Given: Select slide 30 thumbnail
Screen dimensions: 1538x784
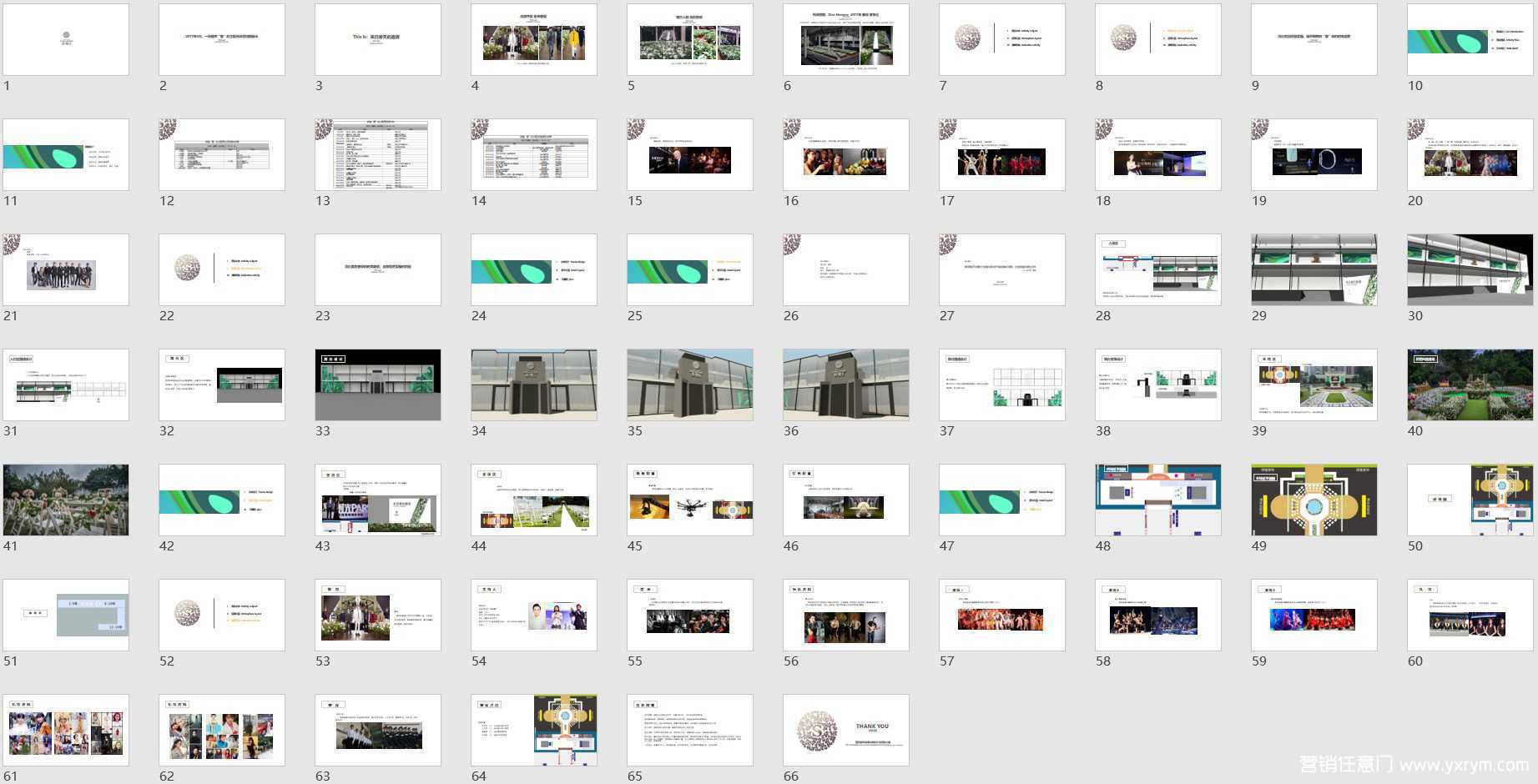Looking at the screenshot, I should point(1470,269).
